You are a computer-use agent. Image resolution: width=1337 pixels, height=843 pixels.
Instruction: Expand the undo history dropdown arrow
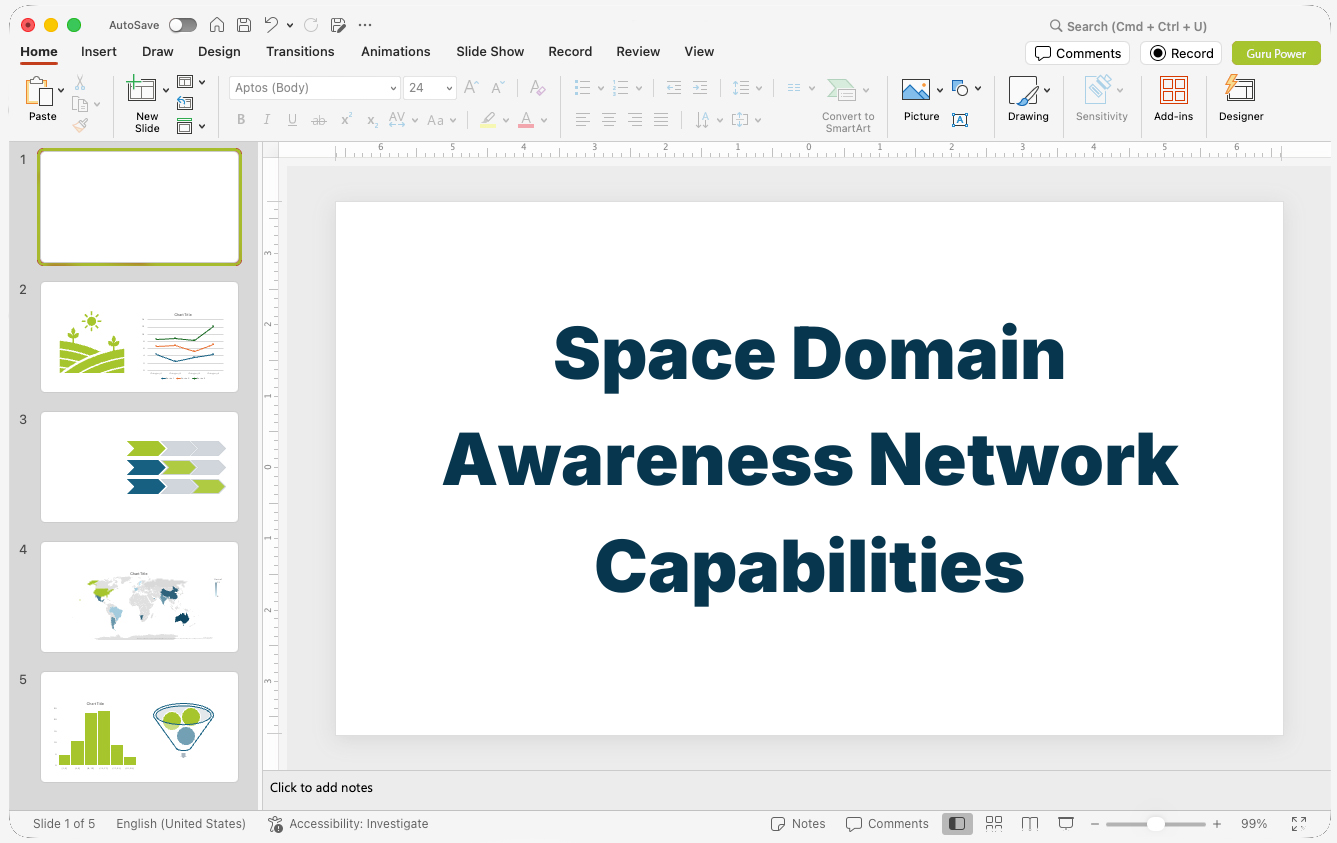(x=290, y=25)
